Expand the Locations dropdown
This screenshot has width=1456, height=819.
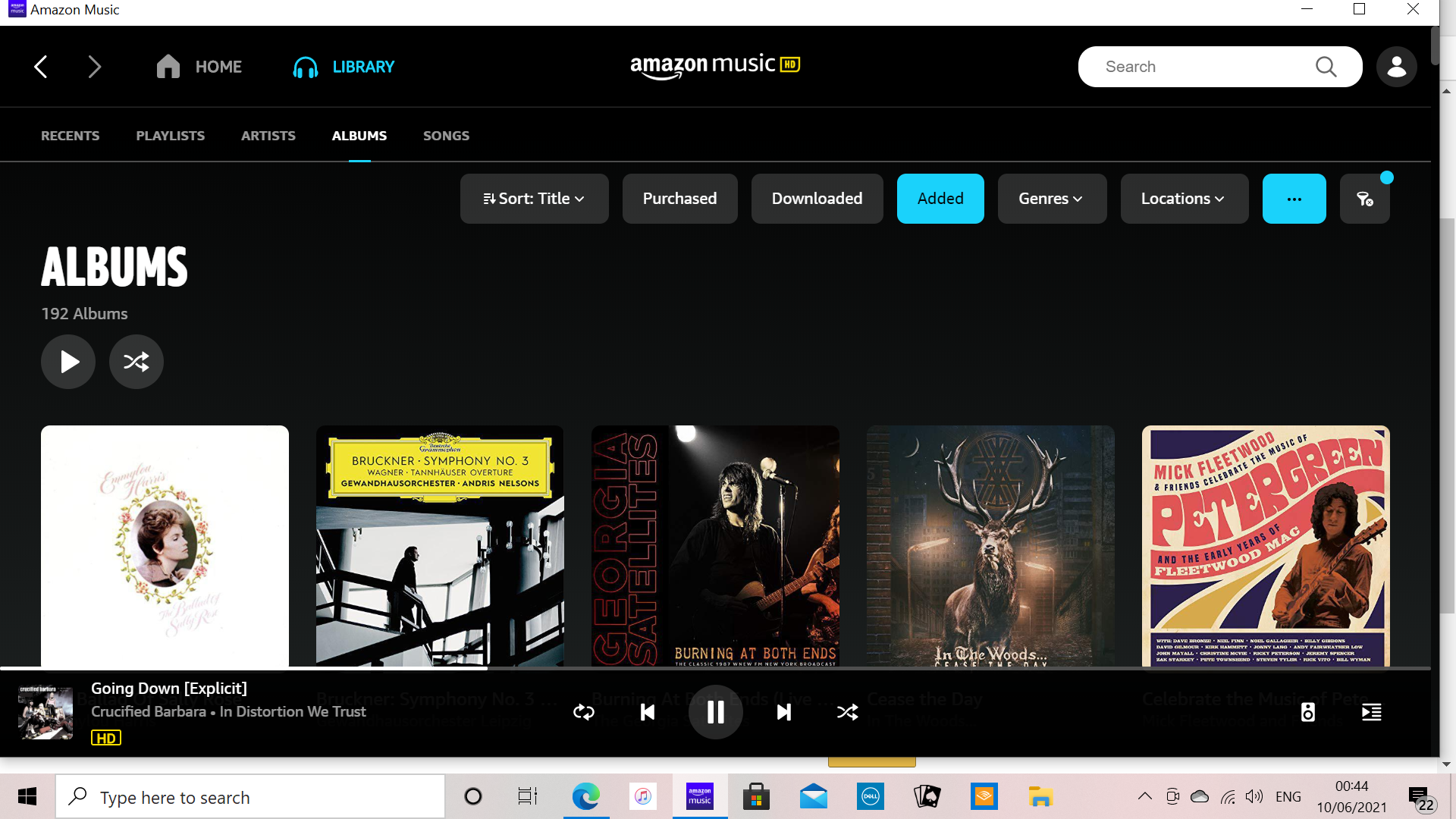tap(1184, 199)
